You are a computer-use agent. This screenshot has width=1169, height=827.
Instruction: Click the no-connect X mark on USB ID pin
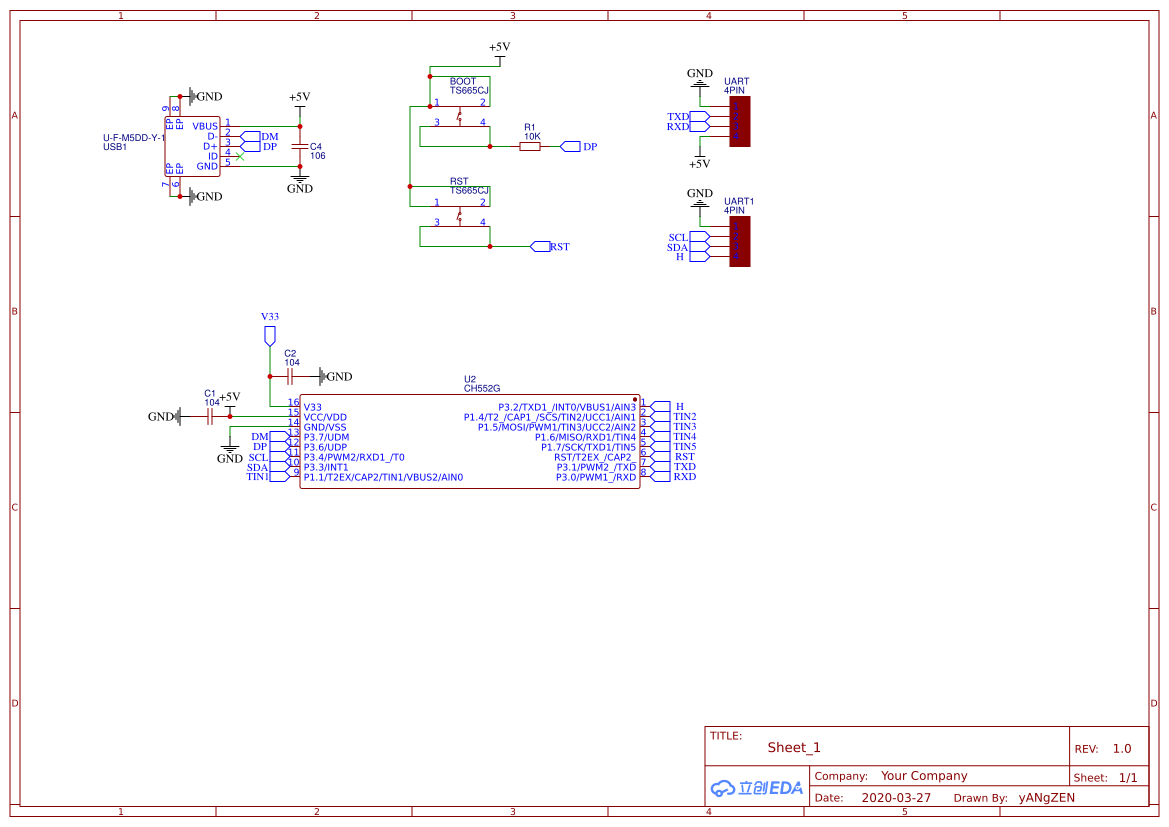click(x=239, y=157)
